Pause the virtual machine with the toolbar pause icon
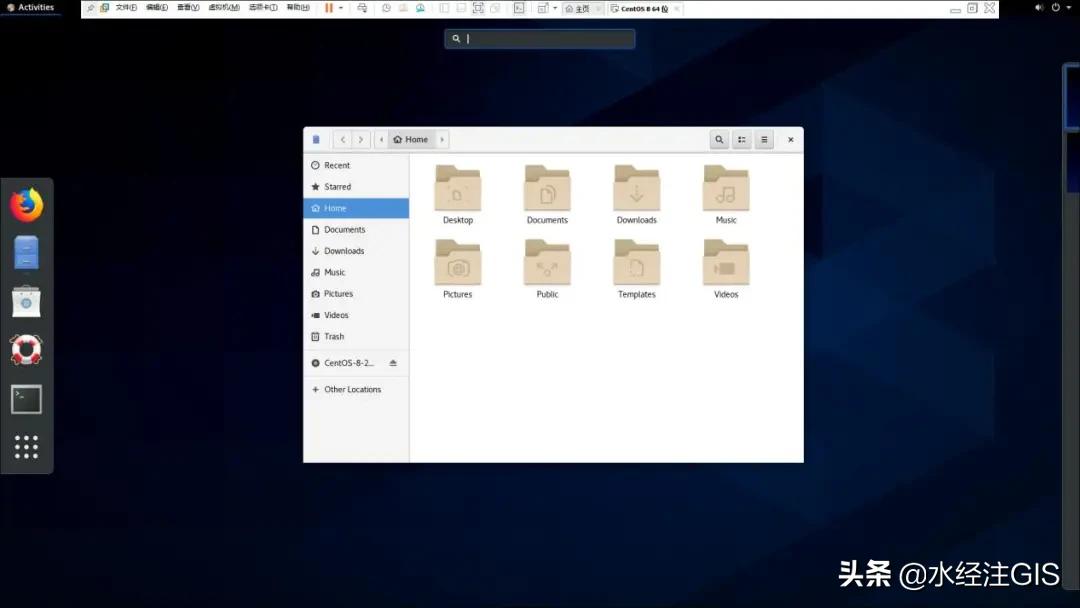This screenshot has height=608, width=1080. click(330, 8)
